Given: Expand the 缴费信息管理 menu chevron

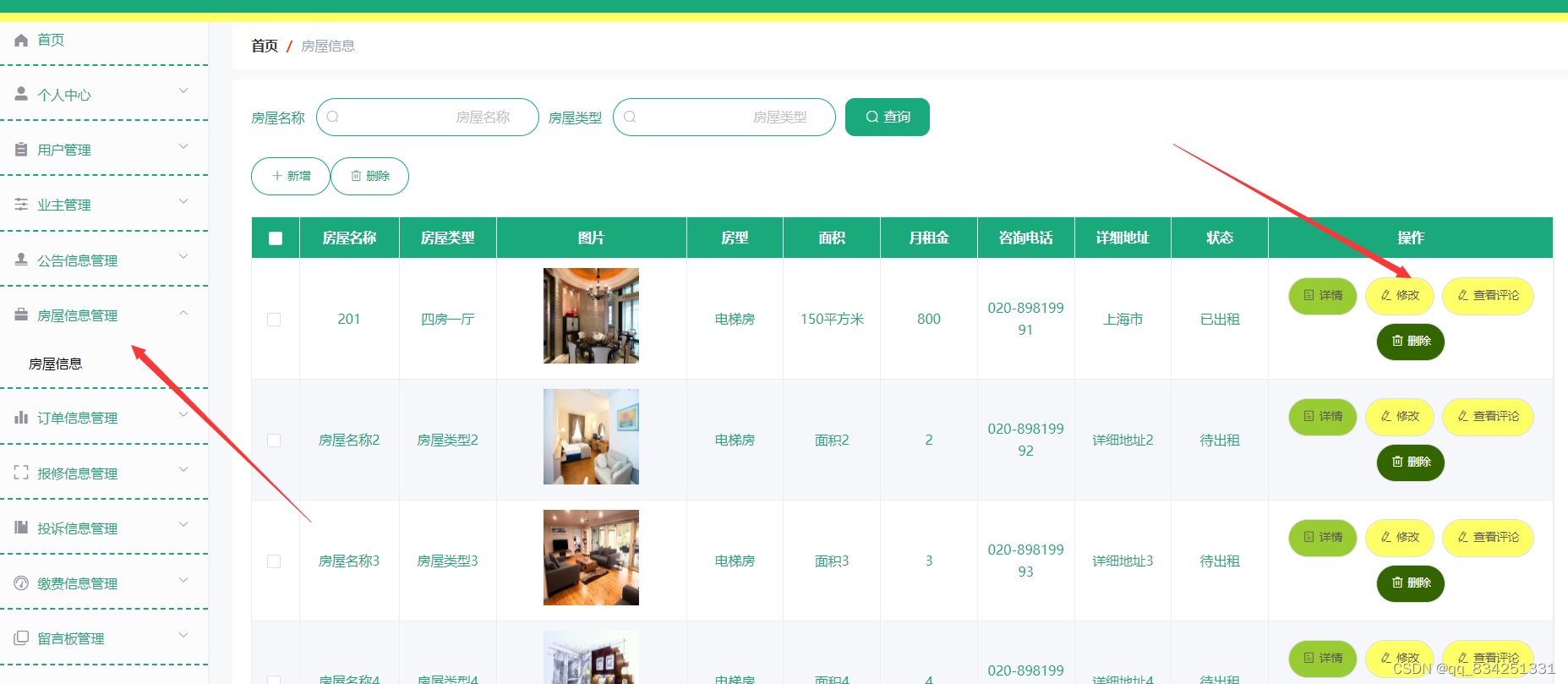Looking at the screenshot, I should (183, 581).
